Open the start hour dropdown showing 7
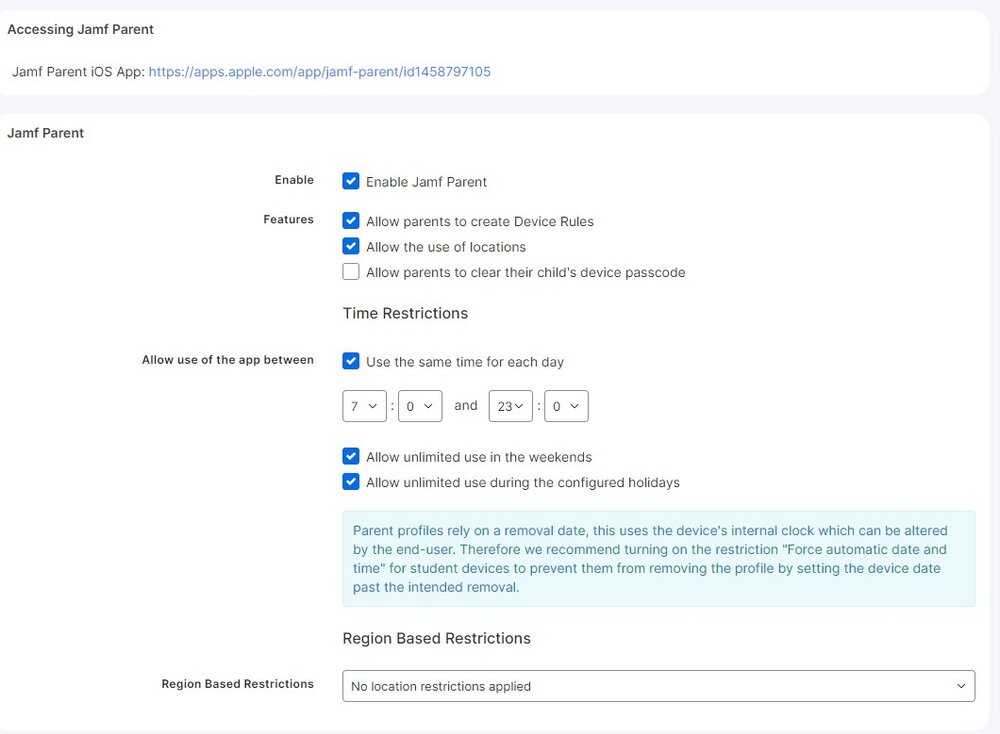The image size is (1000, 734). (364, 406)
